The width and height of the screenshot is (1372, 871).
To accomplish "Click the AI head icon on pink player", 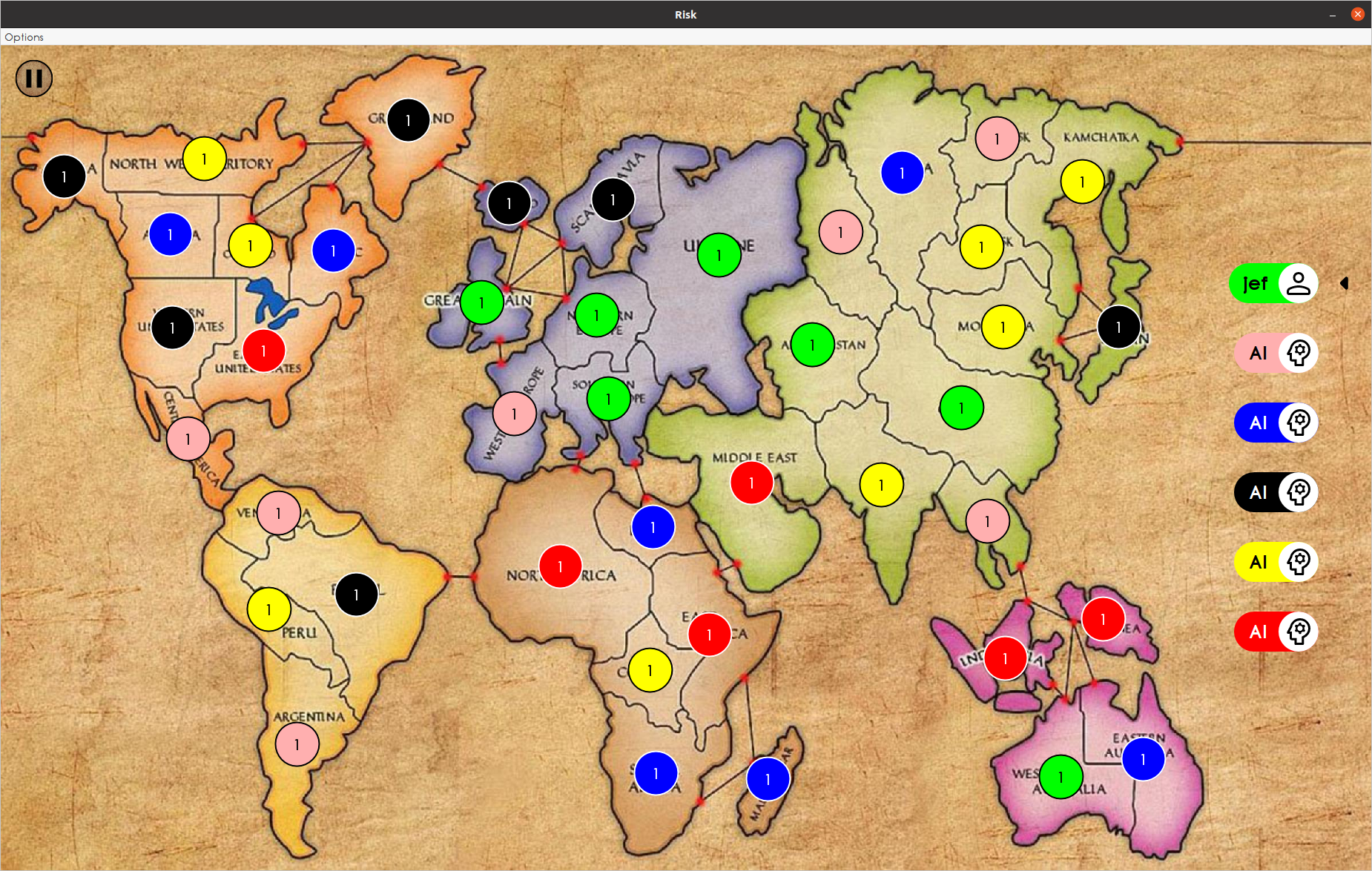I will pos(1298,353).
